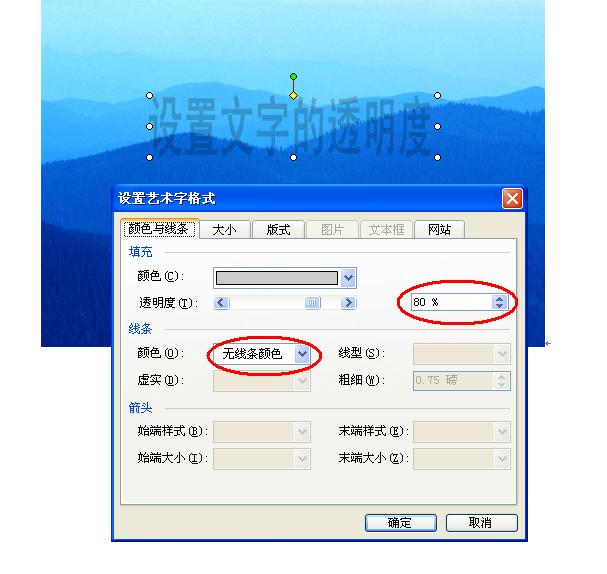
Task: Select the bottom-right resize handle of WordArt
Action: coord(437,158)
